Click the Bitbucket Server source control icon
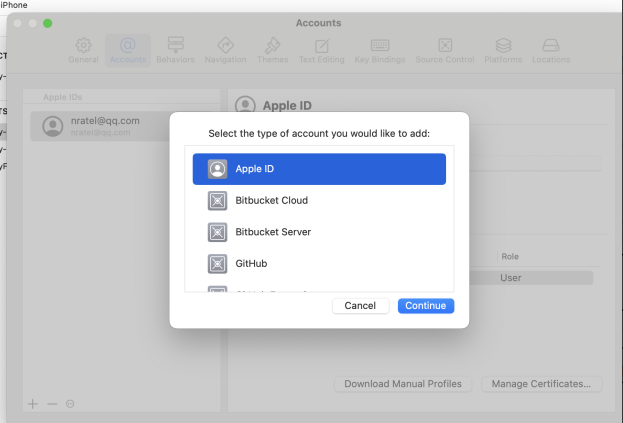623x423 pixels. (x=217, y=232)
